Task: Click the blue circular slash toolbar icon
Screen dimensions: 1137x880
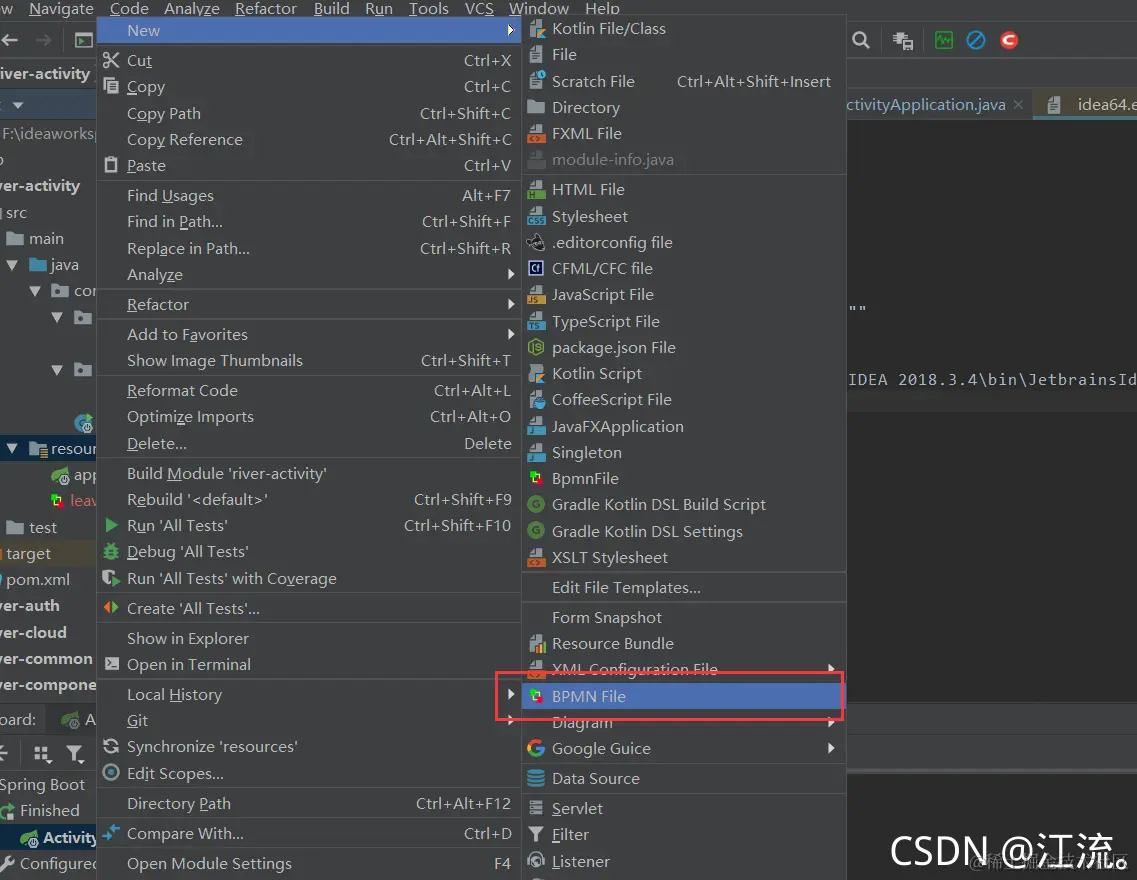Action: point(976,41)
